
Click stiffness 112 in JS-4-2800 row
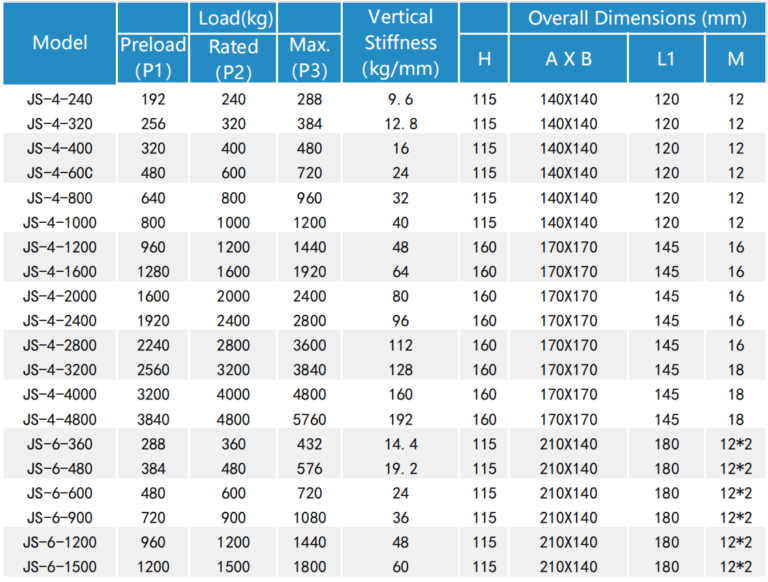tap(400, 345)
